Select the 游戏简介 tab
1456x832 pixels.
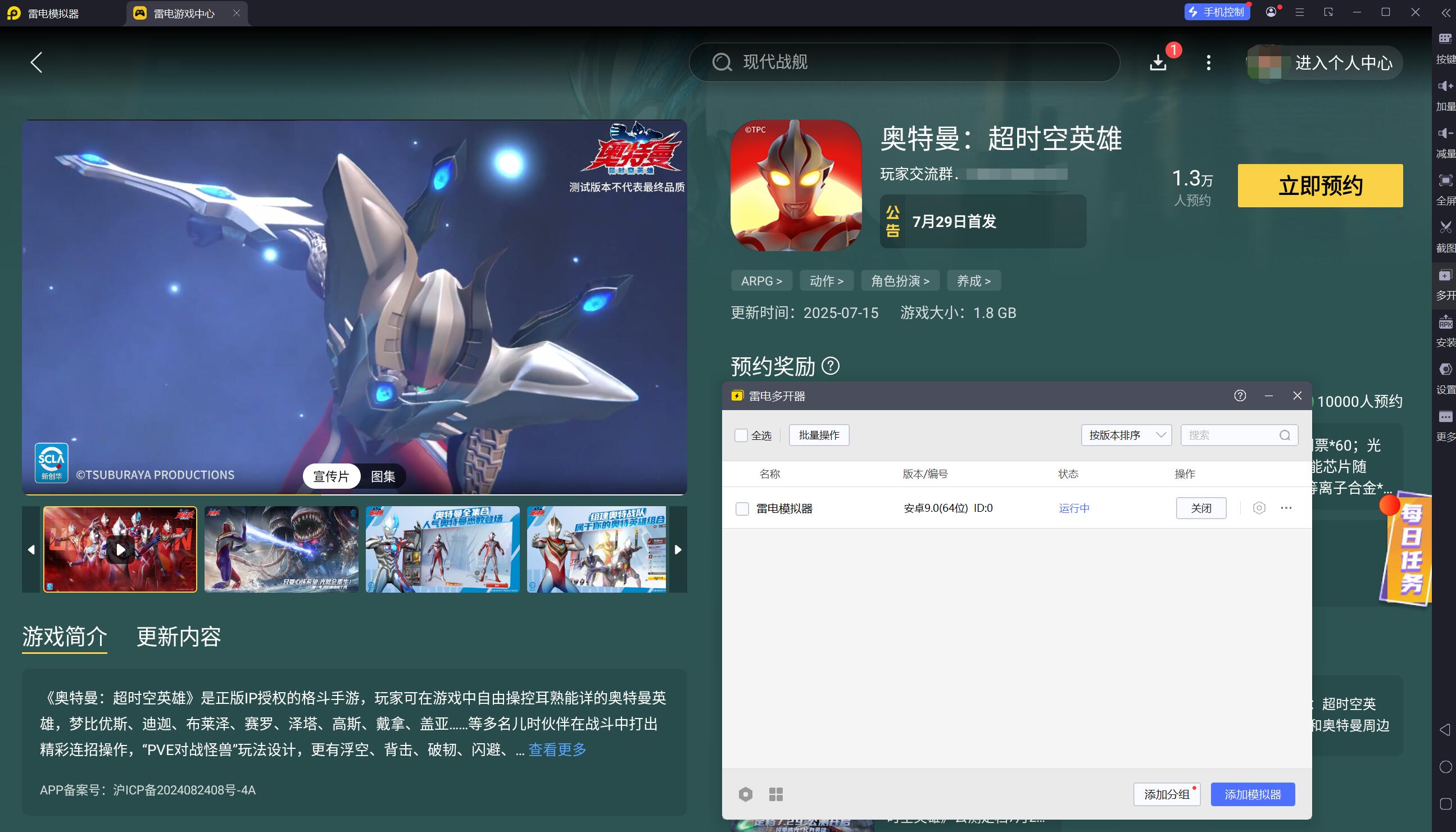click(x=65, y=636)
